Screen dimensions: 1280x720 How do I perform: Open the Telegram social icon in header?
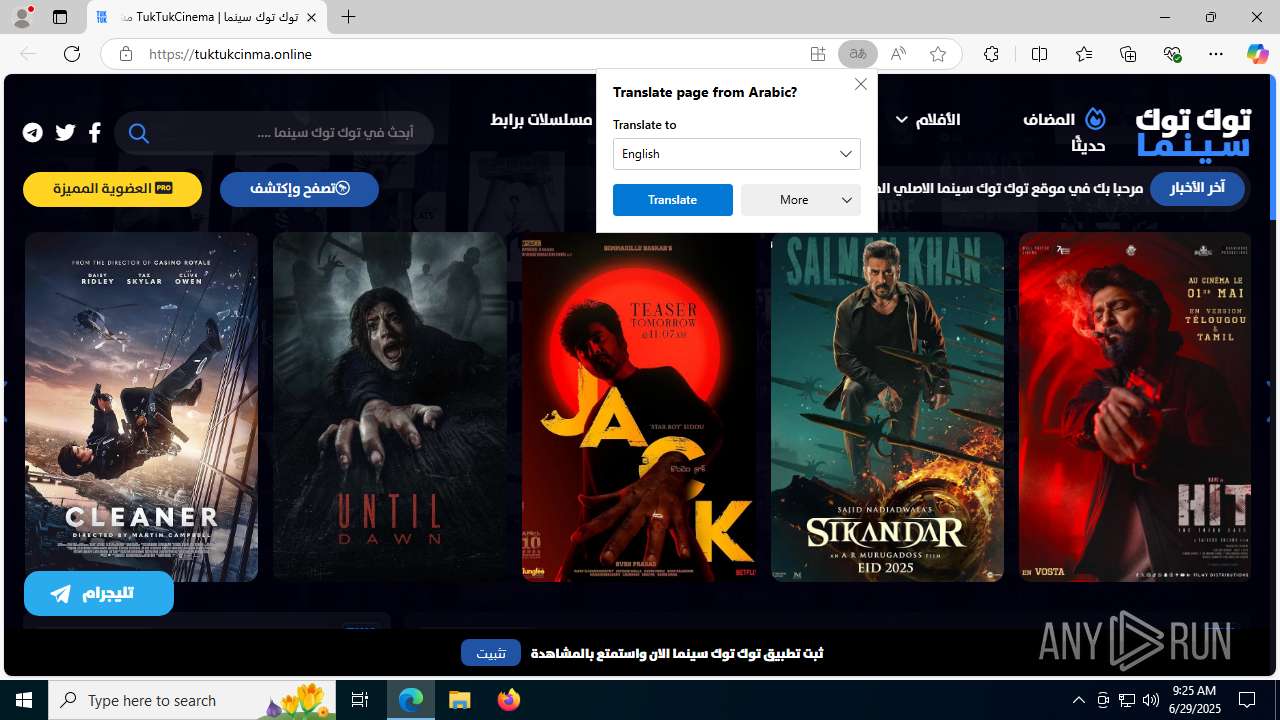[x=33, y=132]
